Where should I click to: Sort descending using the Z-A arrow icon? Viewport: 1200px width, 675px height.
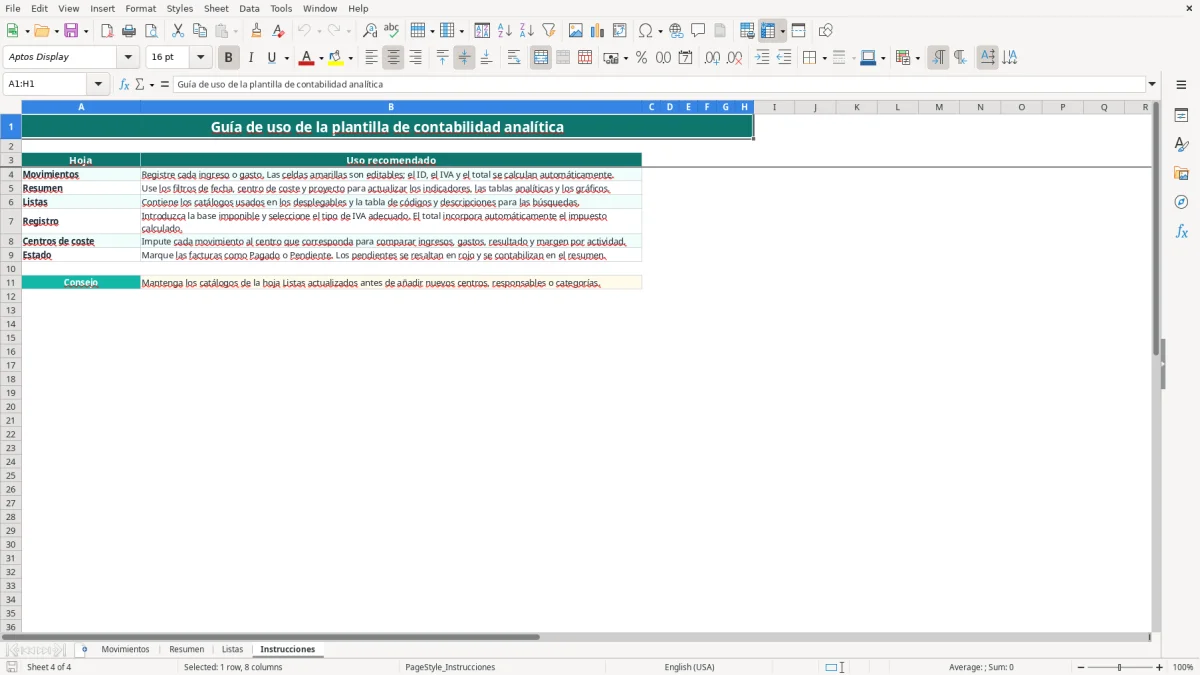tap(527, 31)
